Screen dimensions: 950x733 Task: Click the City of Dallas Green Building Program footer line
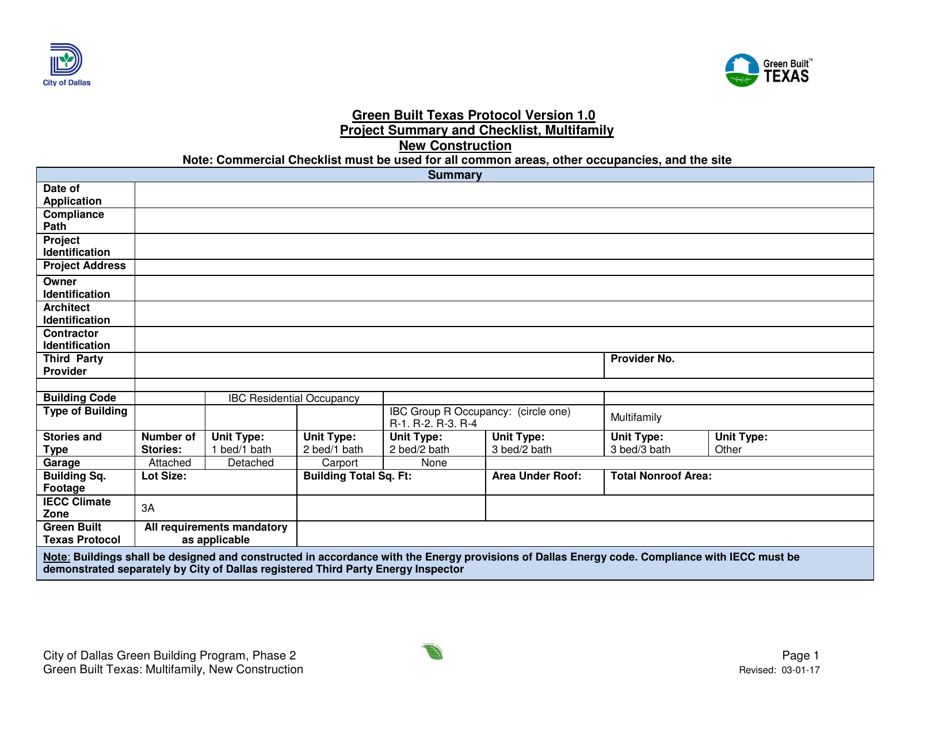(170, 655)
